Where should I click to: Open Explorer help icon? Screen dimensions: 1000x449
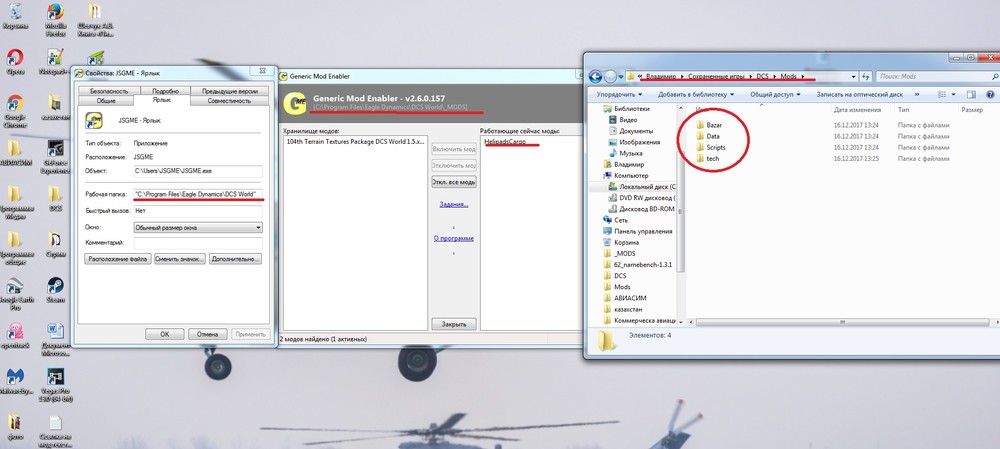pyautogui.click(x=990, y=94)
